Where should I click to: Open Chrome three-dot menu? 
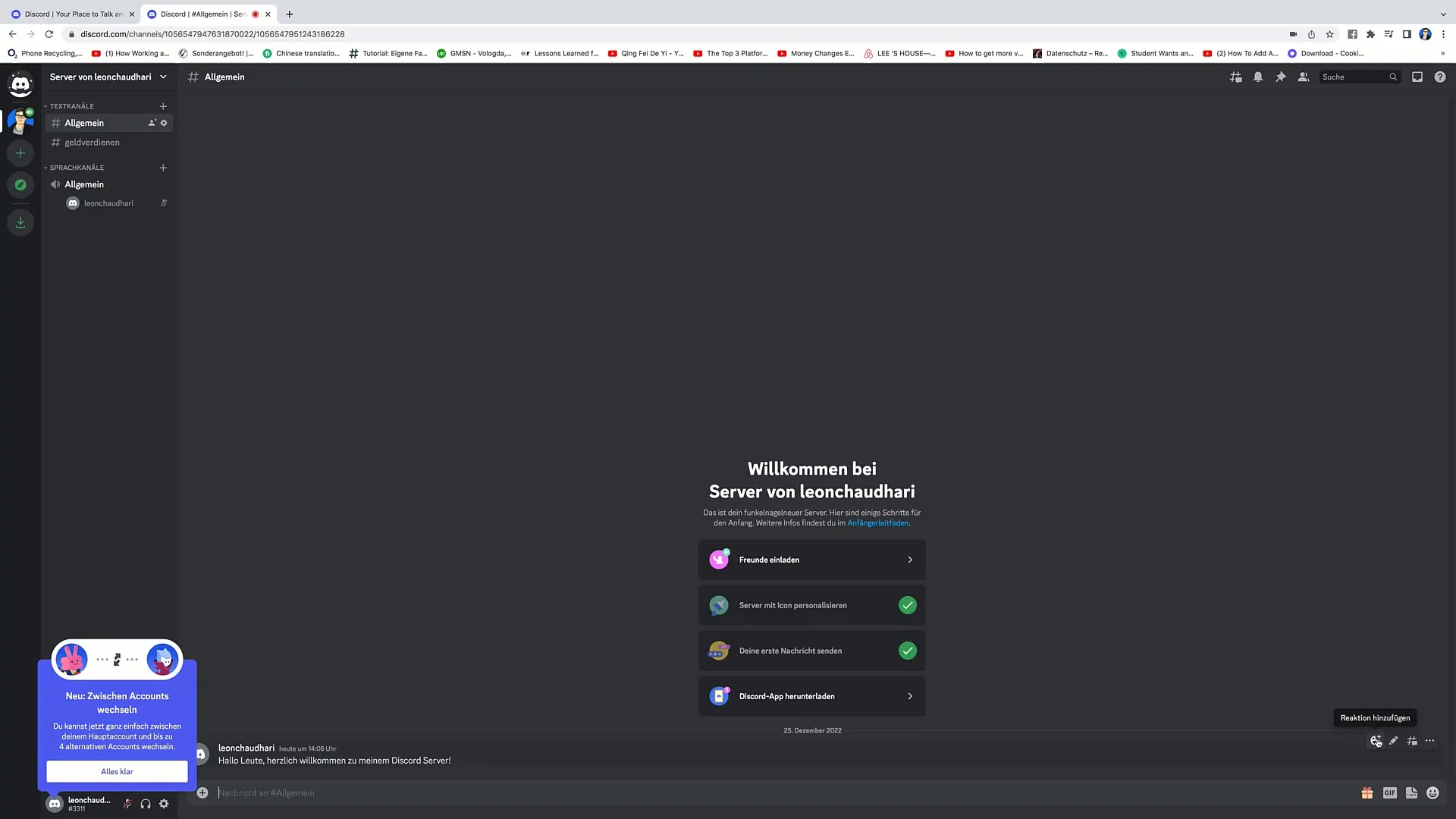coord(1443,34)
